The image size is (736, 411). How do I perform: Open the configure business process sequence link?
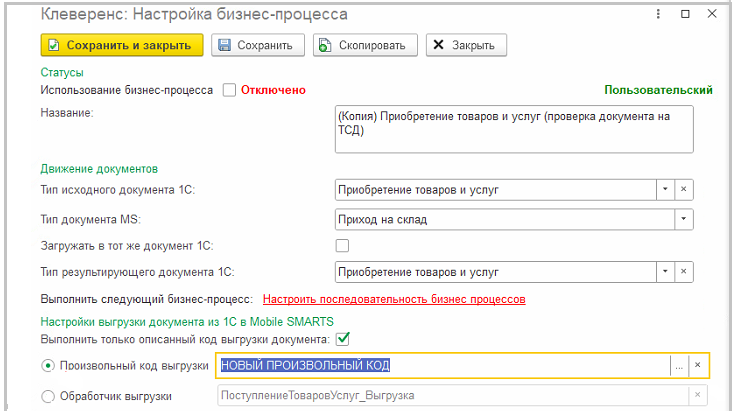(394, 299)
